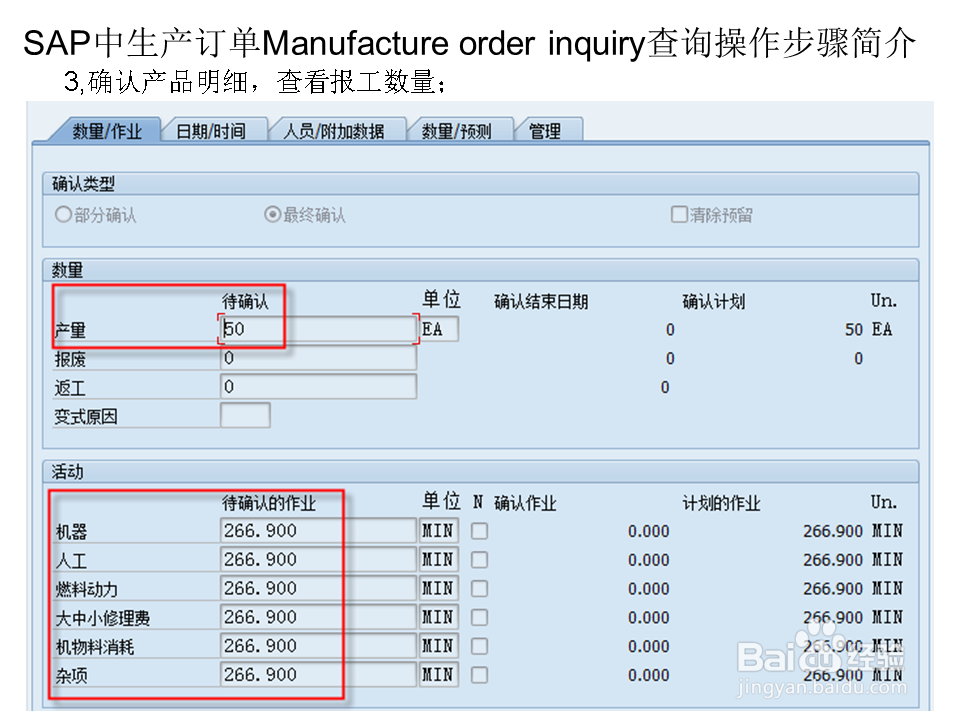The height and width of the screenshot is (720, 960).
Task: Click the 大中小修理费 activity value field
Action: (x=318, y=617)
